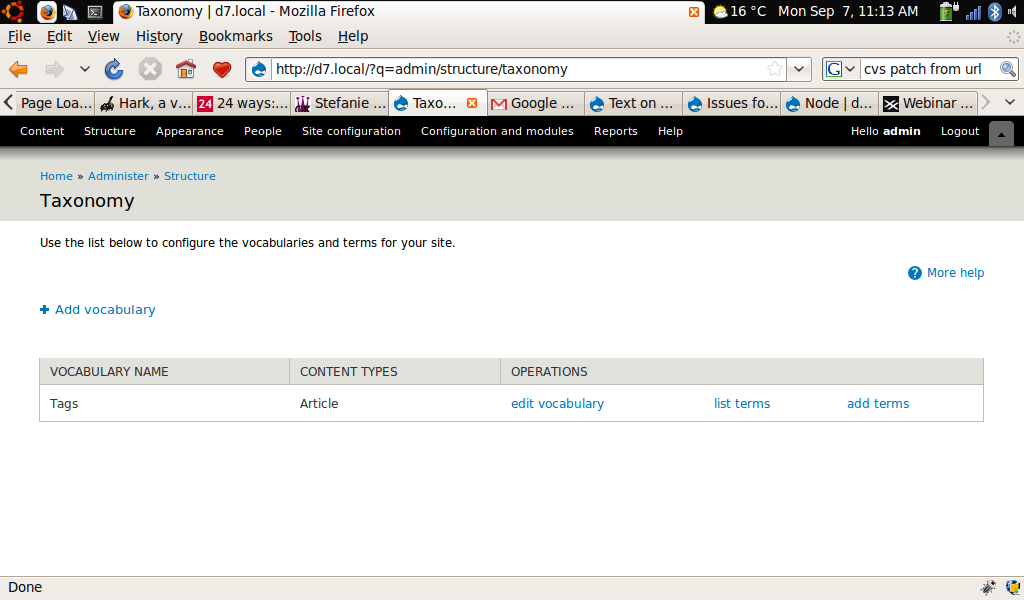Open Site configuration in admin toolbar
Viewport: 1024px width, 600px height.
pyautogui.click(x=351, y=131)
